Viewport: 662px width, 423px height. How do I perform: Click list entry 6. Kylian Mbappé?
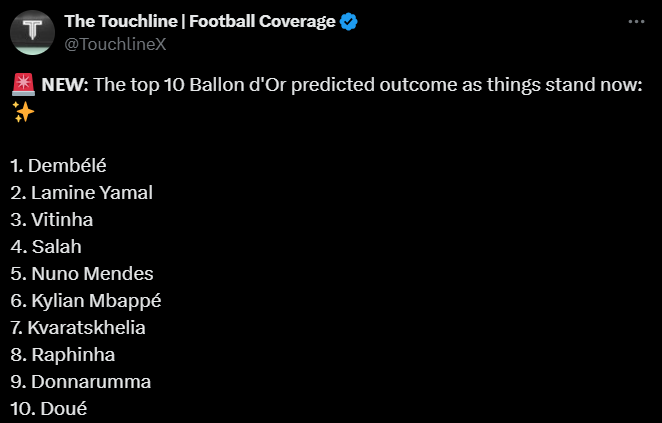click(86, 301)
